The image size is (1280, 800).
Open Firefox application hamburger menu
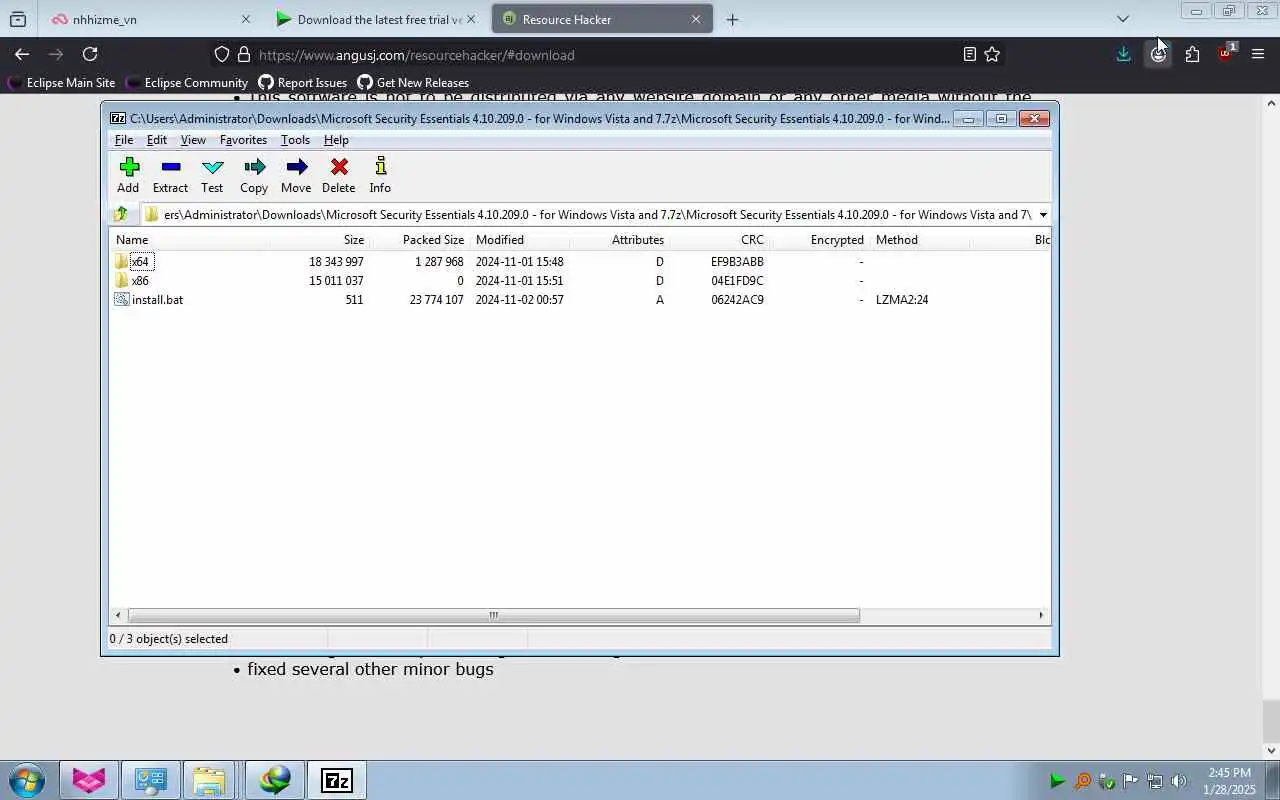1258,54
